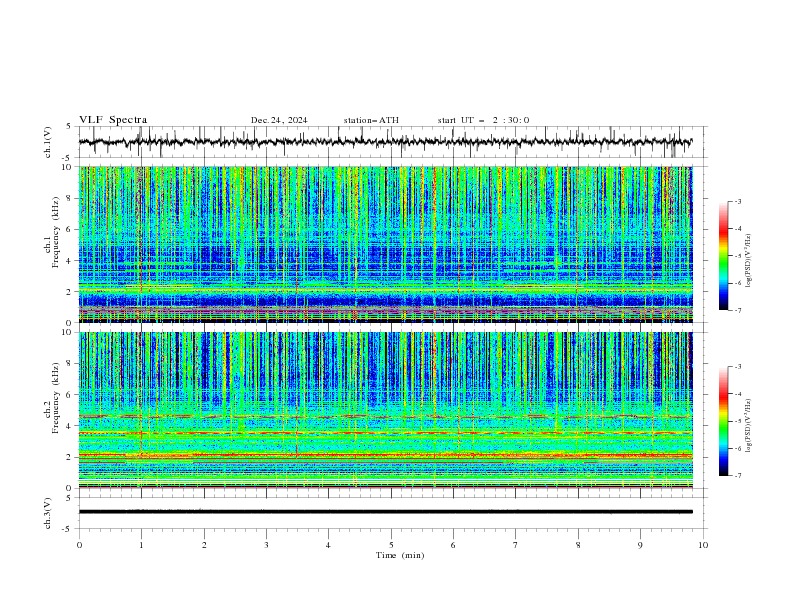Click time axis tick label "0"
This screenshot has height=612, width=792.
coord(79,545)
